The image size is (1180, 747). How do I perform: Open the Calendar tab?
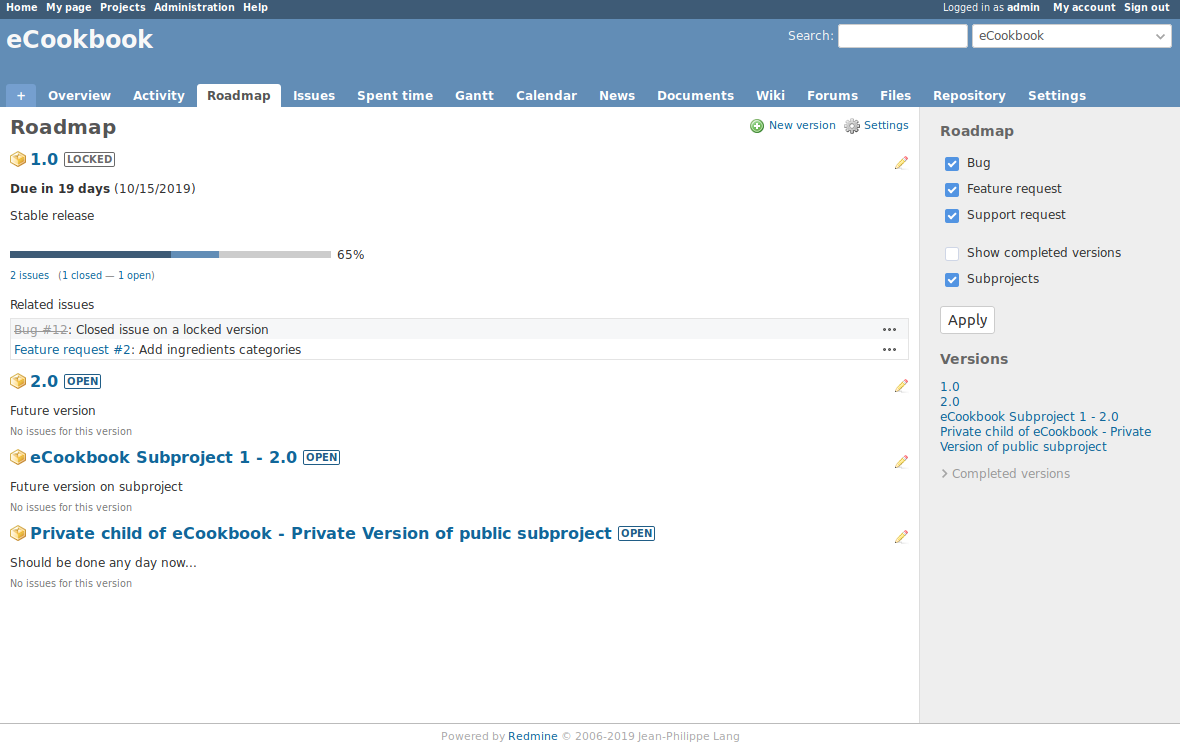pyautogui.click(x=546, y=96)
